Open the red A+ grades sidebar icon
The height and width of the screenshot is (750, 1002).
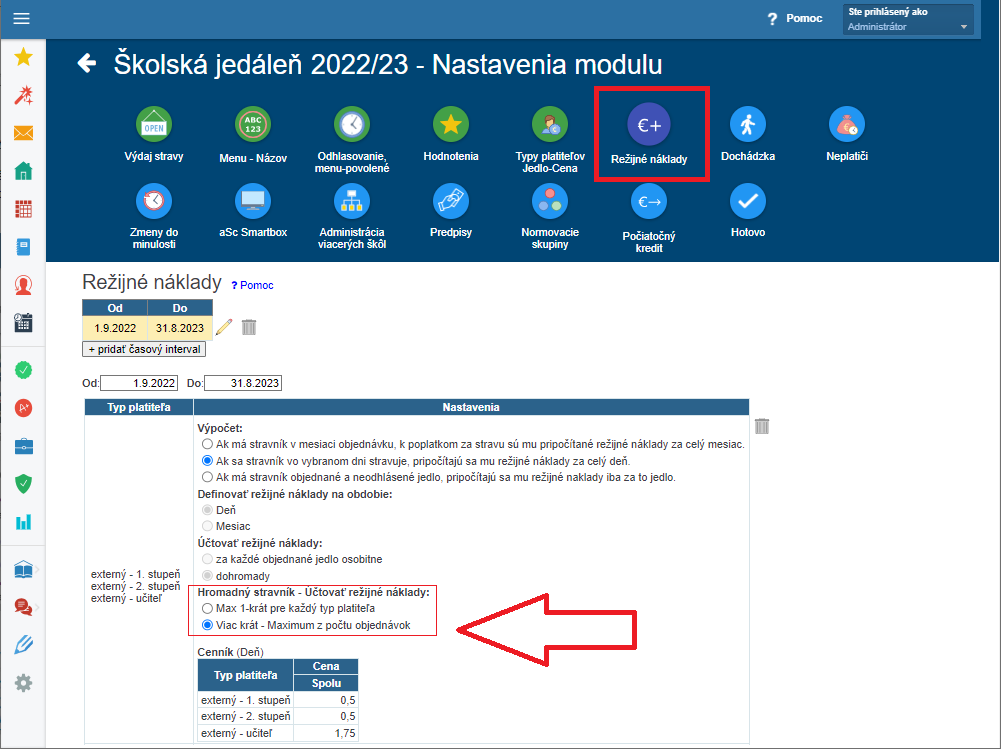pos(24,408)
